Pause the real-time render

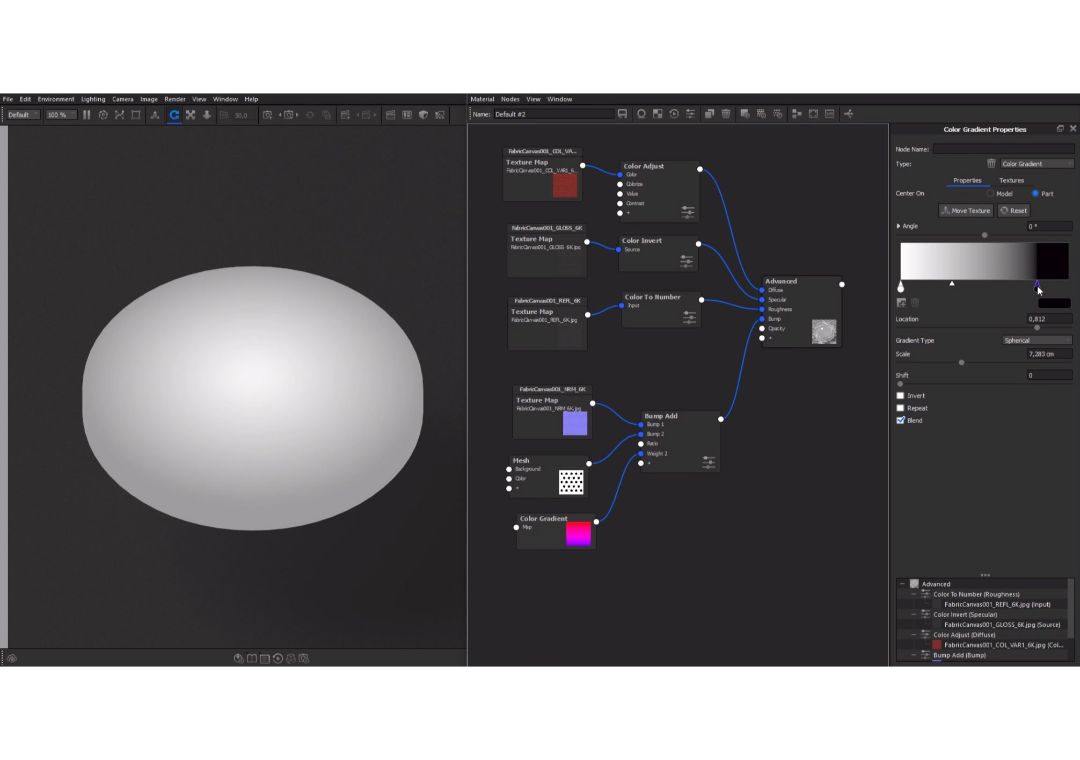click(x=87, y=115)
